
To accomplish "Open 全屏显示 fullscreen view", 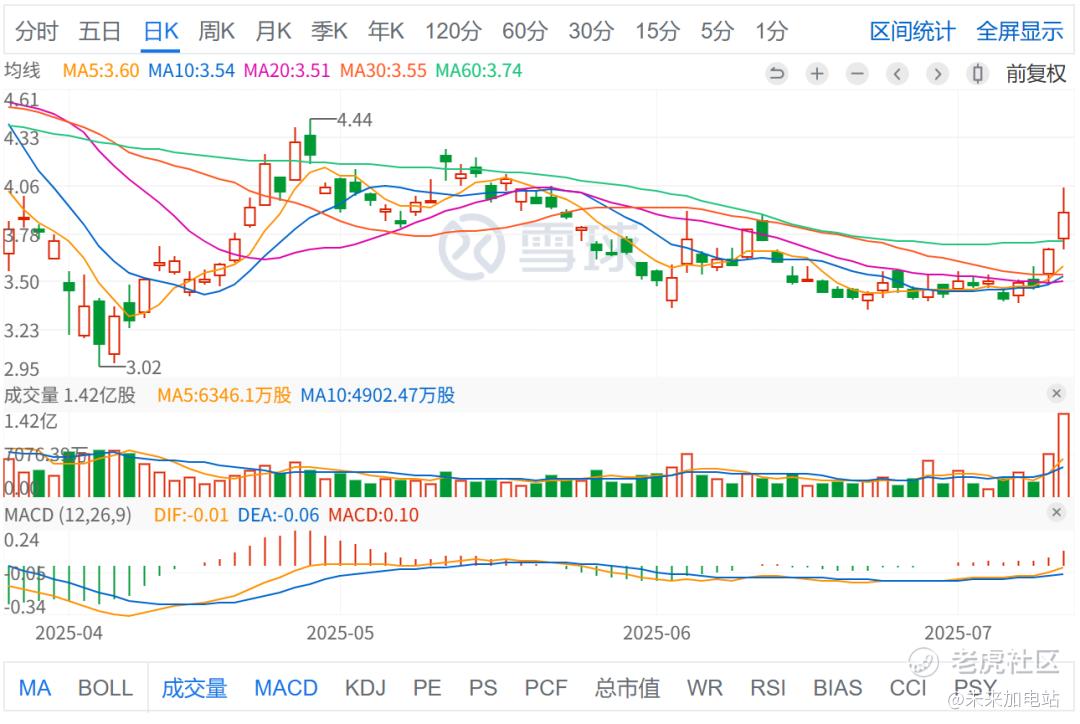I will [1019, 31].
